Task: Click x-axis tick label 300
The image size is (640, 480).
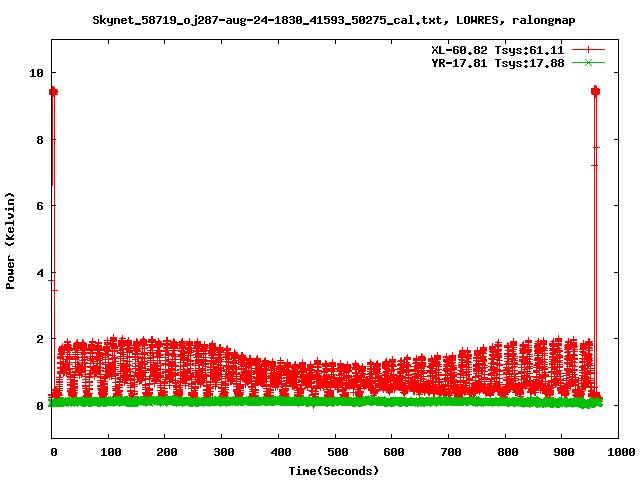Action: [224, 452]
